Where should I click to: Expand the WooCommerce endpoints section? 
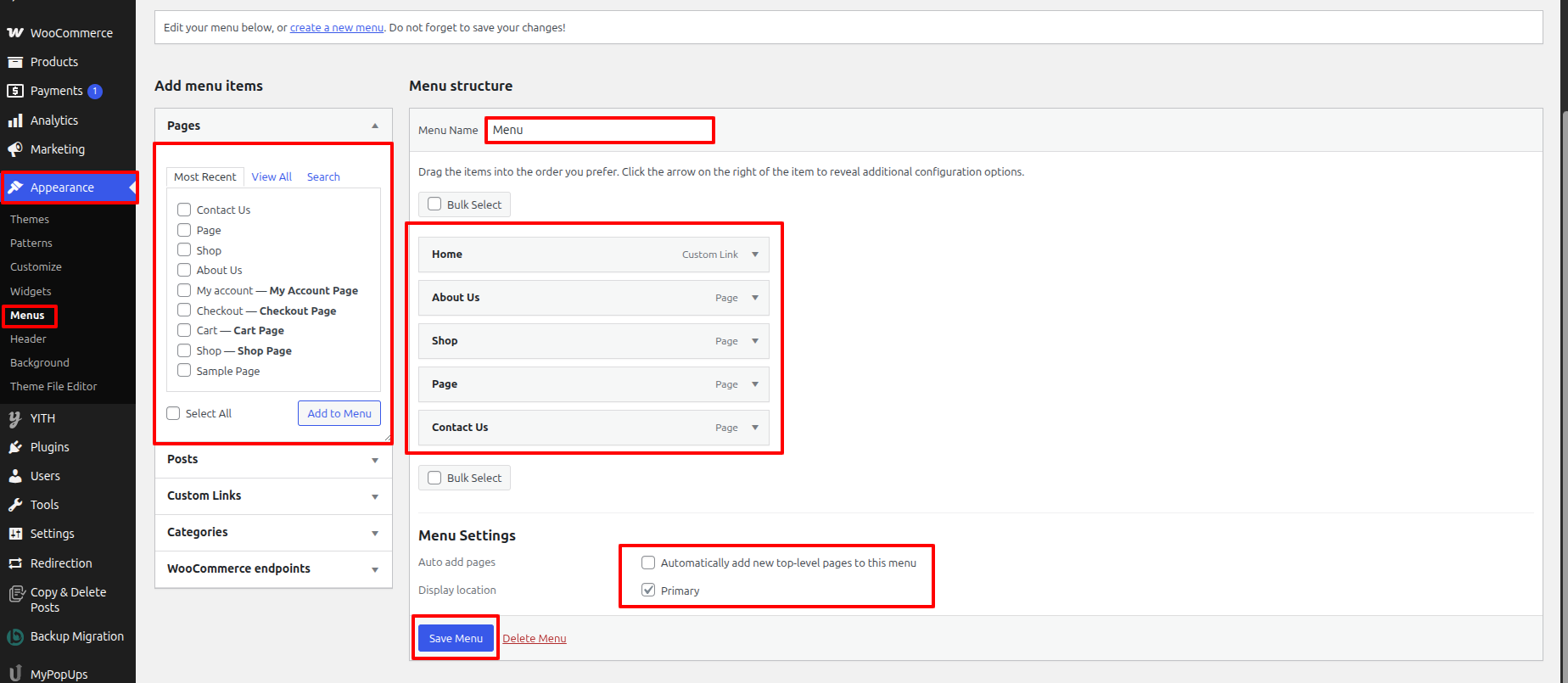375,569
